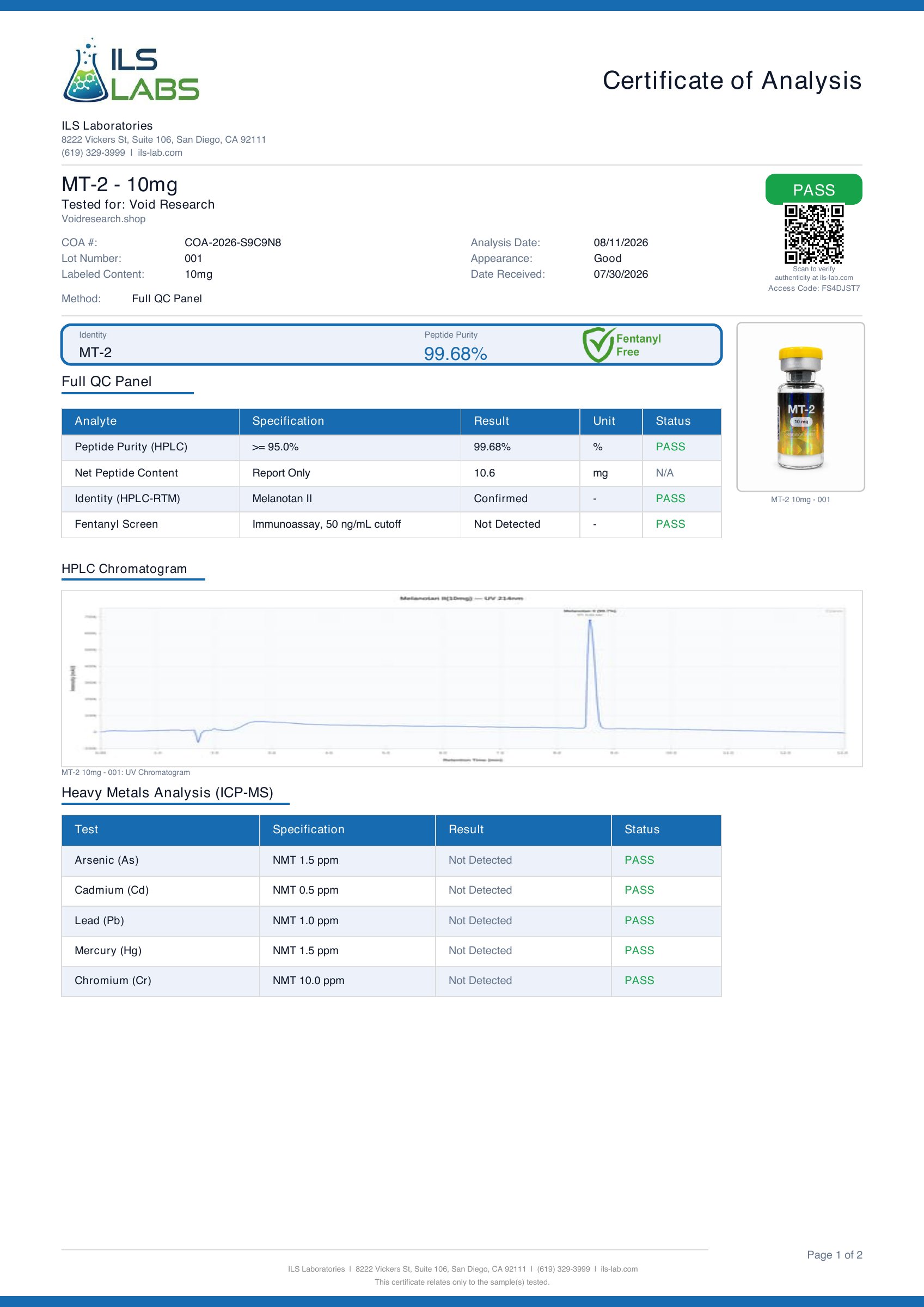Click the ils-lab.com link in the header address

coord(160,152)
